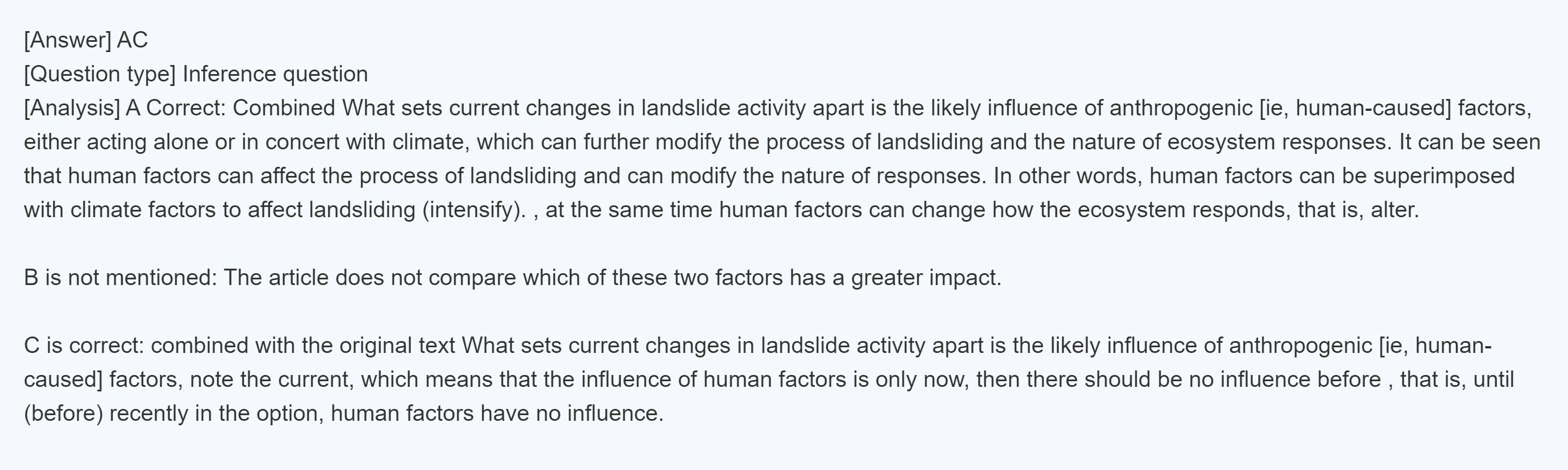Click the phrase It can be seen
Viewport: 1568px width, 470px height.
click(x=1470, y=143)
